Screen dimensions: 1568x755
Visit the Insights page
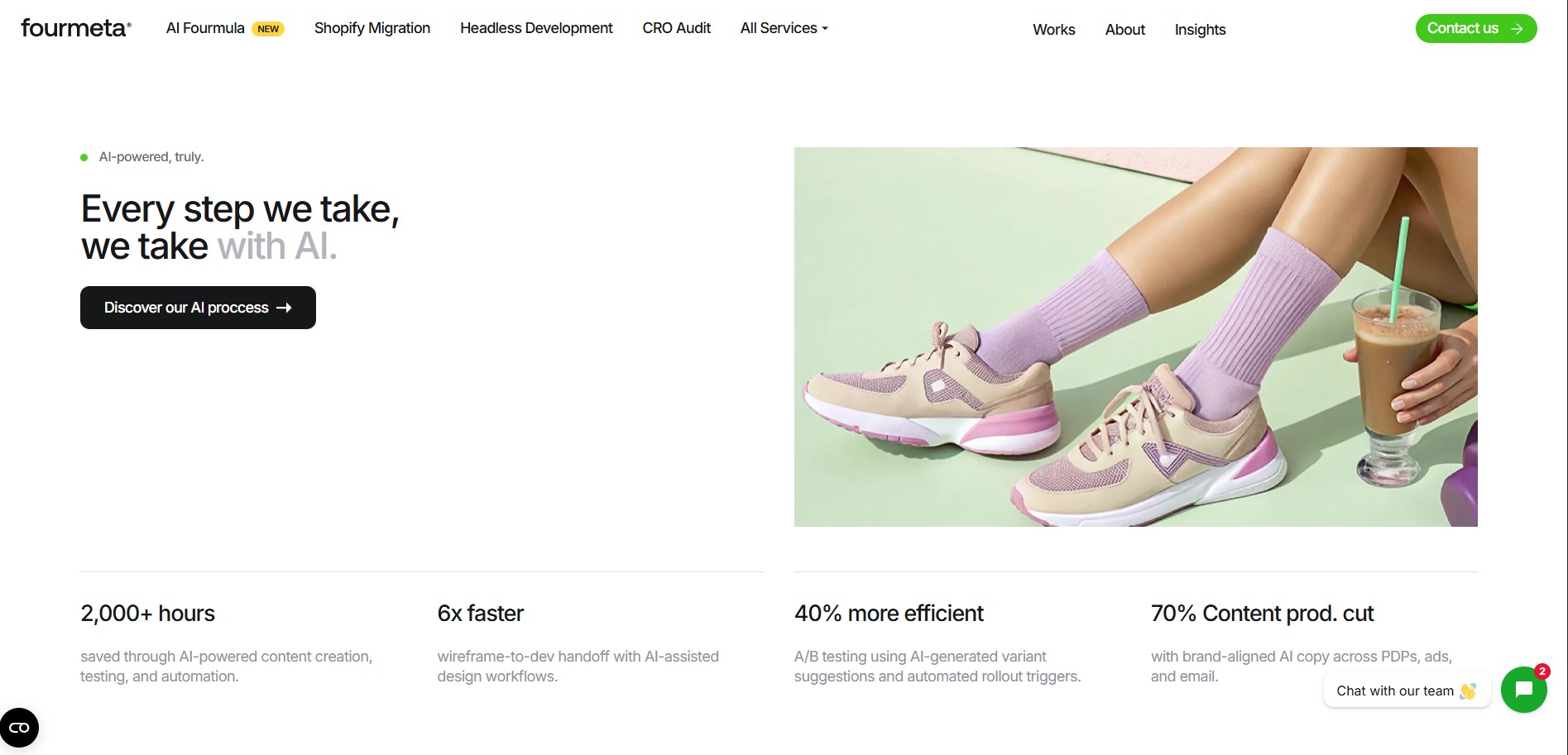tap(1200, 29)
